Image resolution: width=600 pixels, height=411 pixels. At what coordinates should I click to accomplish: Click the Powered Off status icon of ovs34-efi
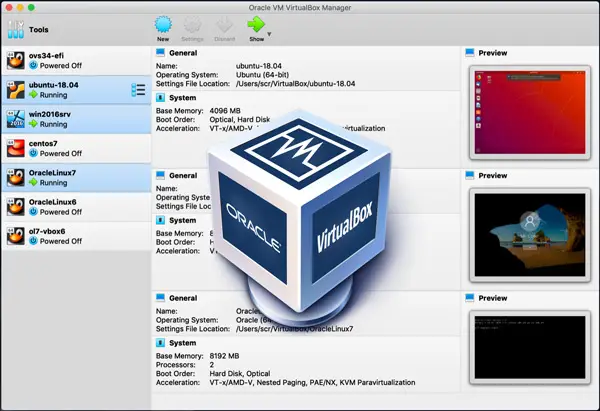pyautogui.click(x=34, y=65)
